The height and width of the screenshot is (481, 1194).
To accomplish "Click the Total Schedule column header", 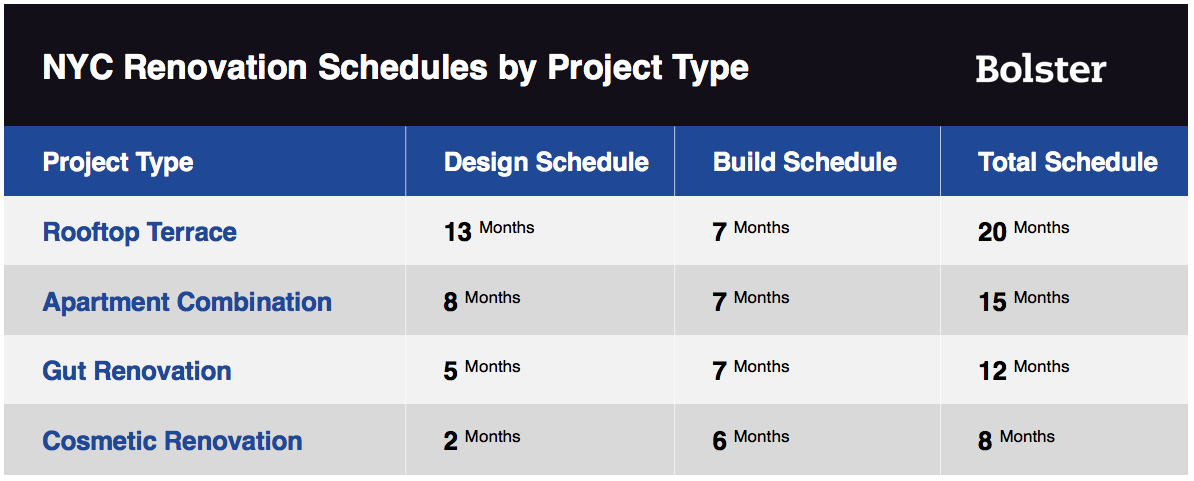I will [1065, 161].
